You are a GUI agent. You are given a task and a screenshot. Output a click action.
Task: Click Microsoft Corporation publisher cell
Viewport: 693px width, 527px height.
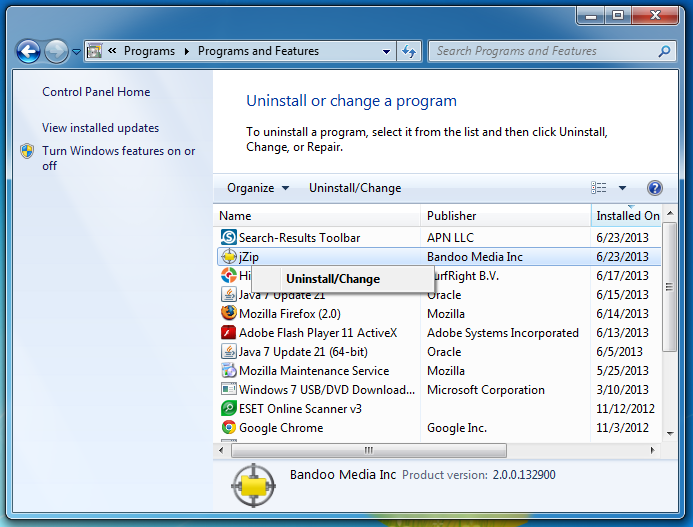pos(486,390)
